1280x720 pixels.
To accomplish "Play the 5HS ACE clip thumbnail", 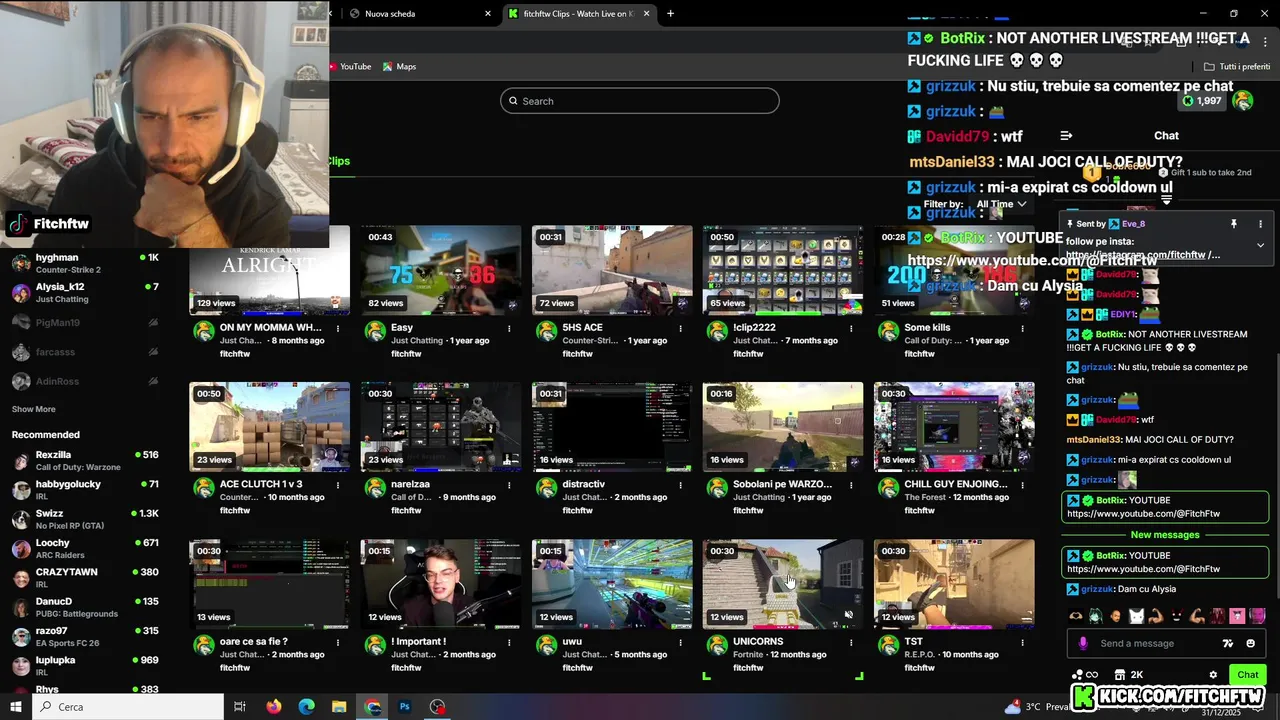I will click(x=612, y=270).
